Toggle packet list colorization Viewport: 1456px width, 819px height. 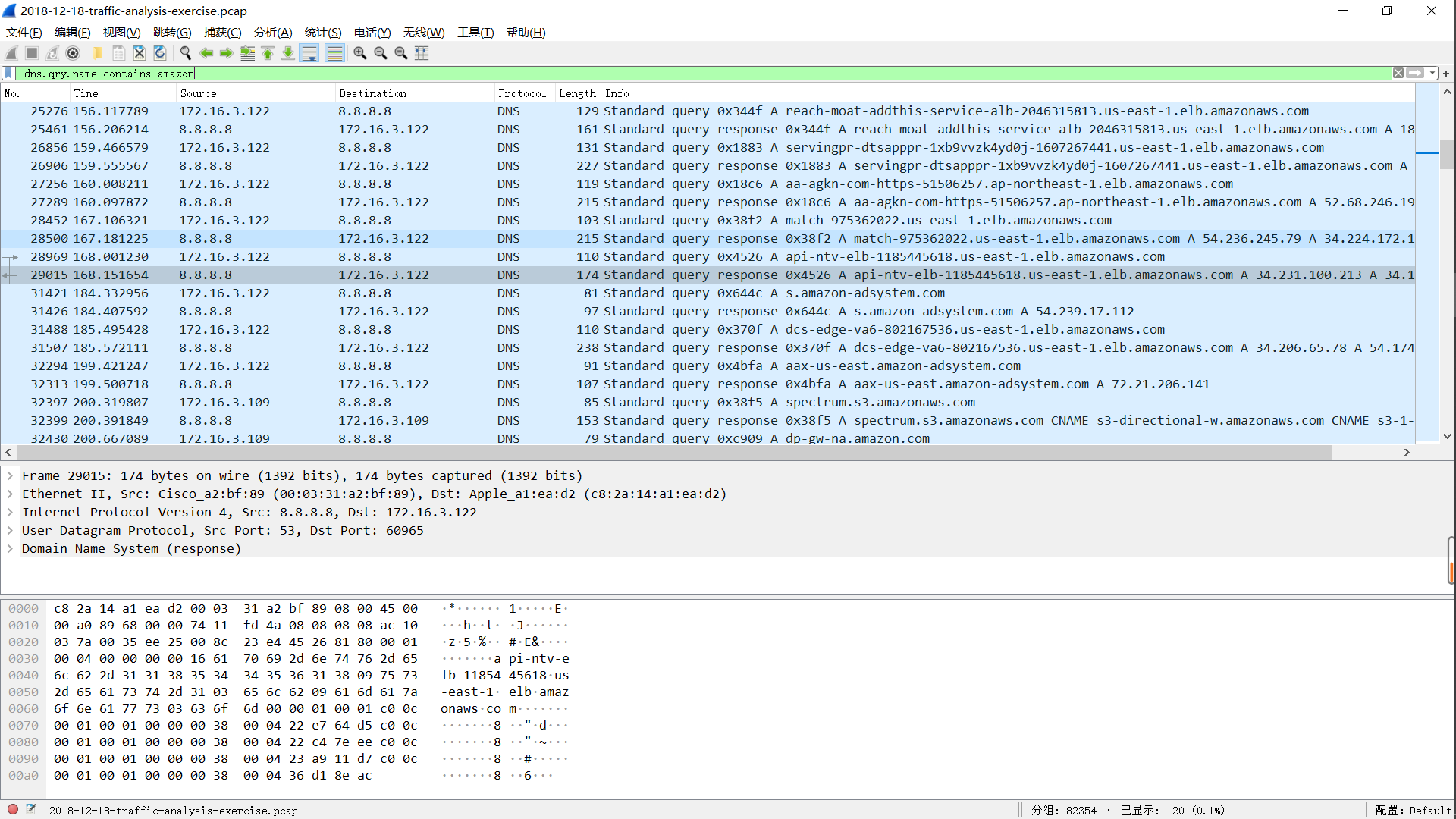334,53
